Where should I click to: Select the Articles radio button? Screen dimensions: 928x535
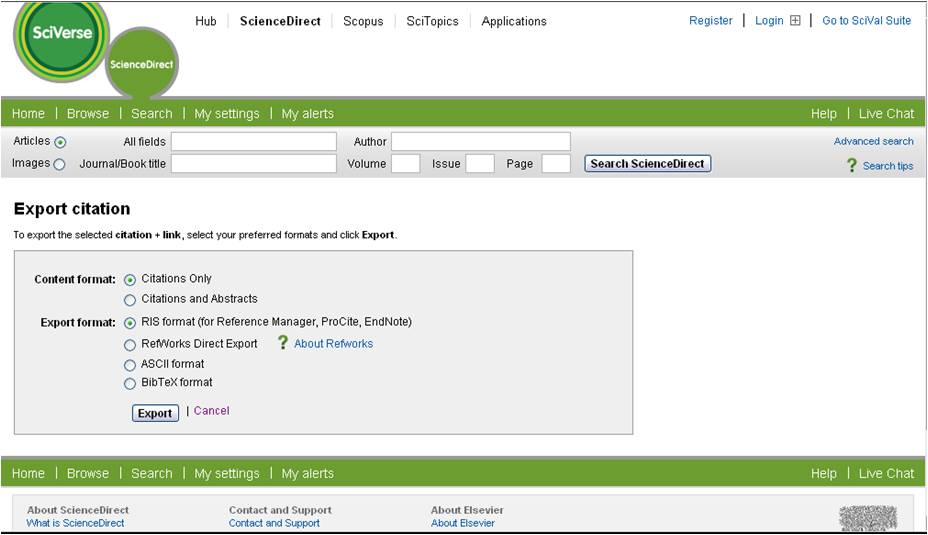[x=60, y=142]
